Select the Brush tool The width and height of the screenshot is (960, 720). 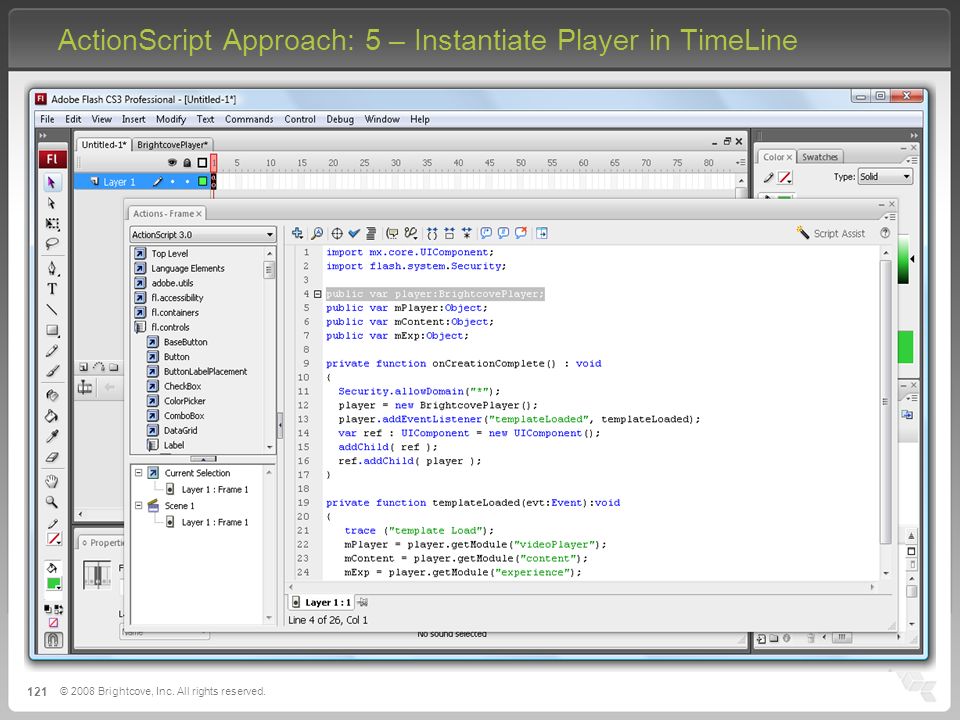[52, 371]
